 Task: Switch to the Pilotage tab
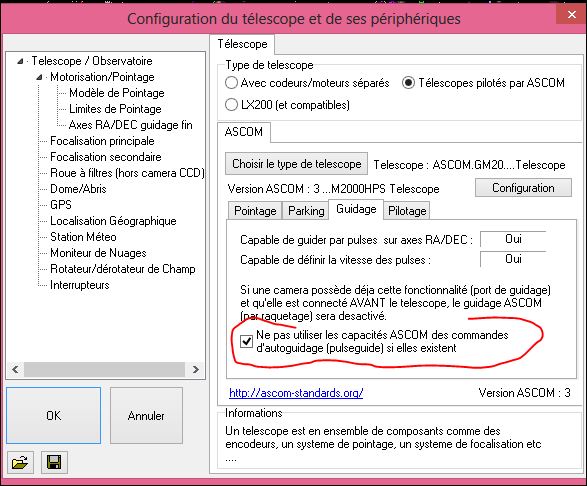(407, 211)
